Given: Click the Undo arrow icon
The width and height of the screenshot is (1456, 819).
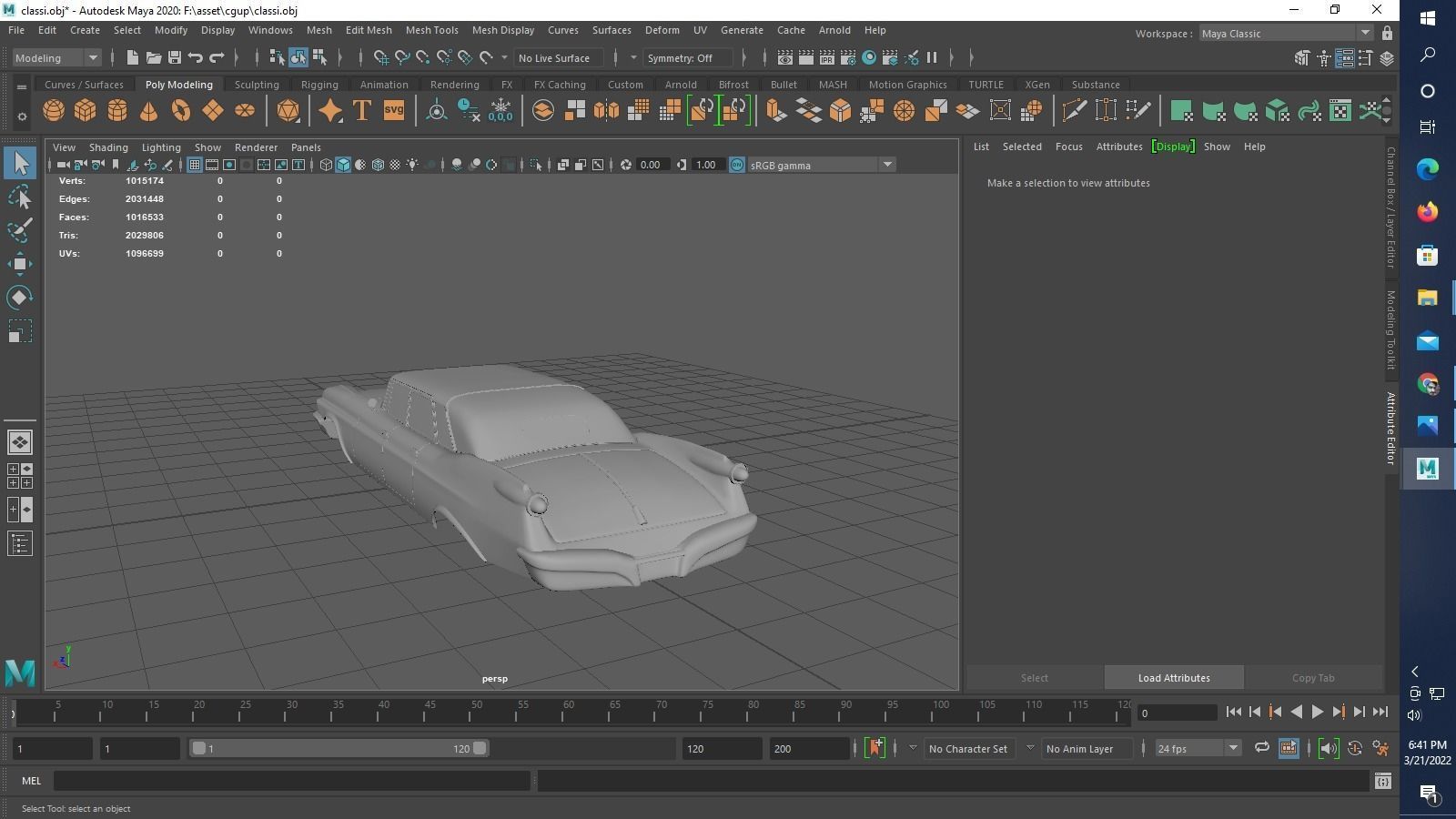Looking at the screenshot, I should click(x=196, y=57).
